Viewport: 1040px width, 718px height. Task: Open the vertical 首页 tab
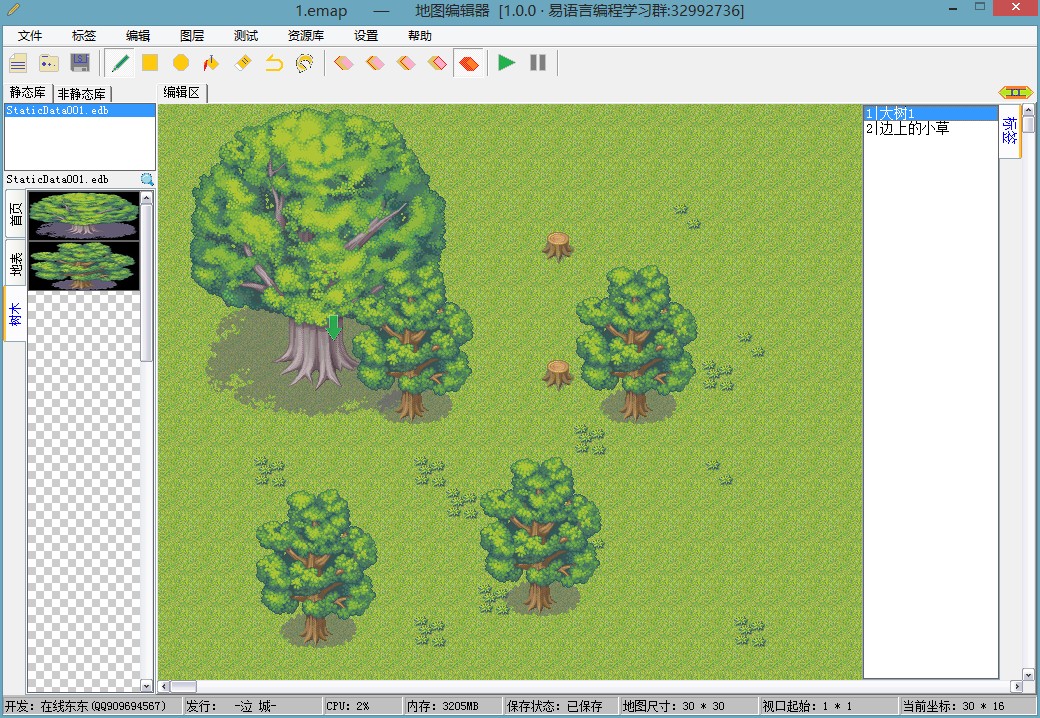[x=15, y=213]
